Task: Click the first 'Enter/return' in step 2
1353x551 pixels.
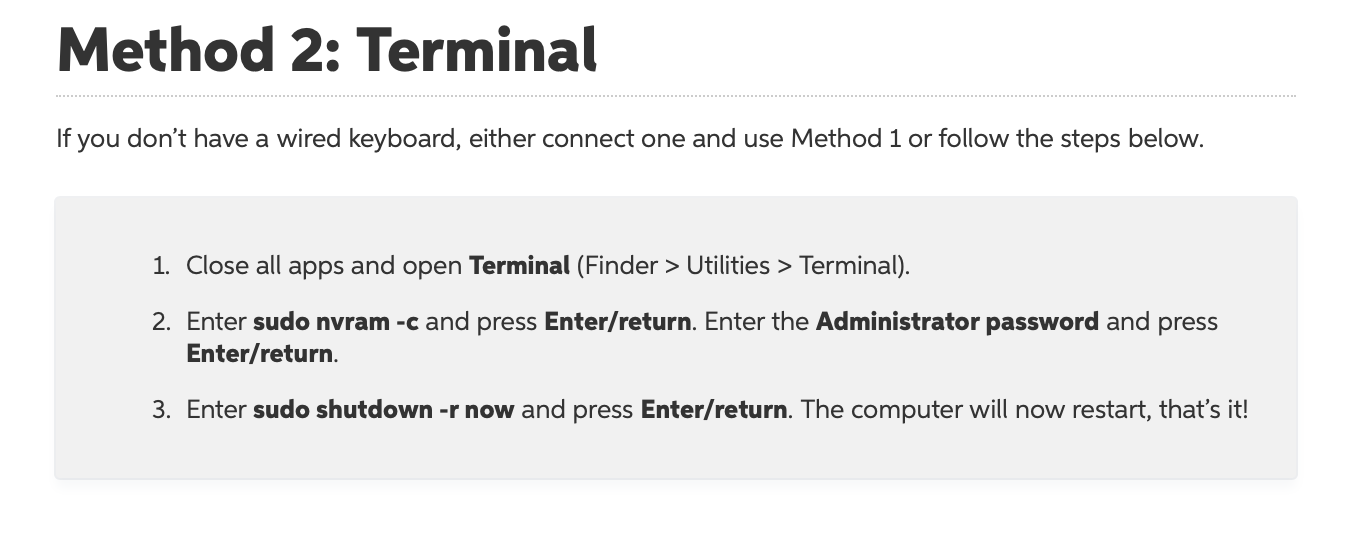Action: point(617,322)
